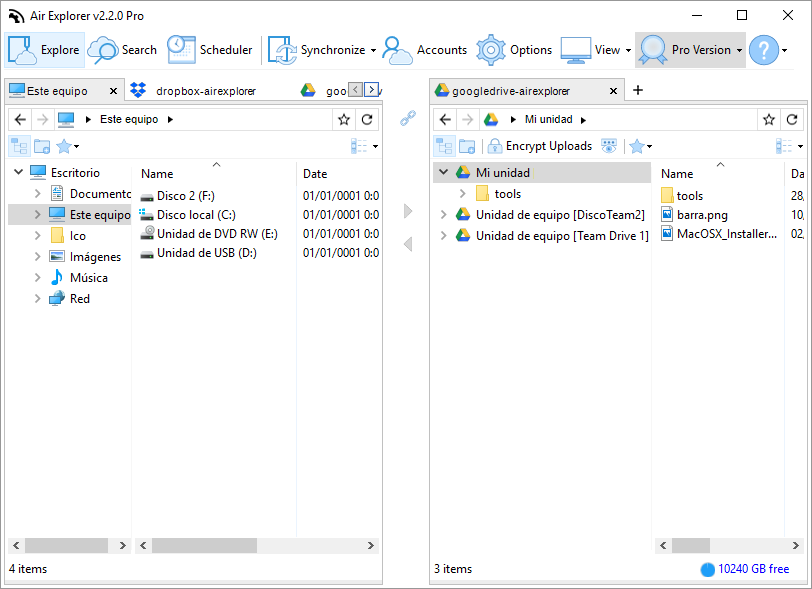
Task: Expand the Documentos tree node
Action: (x=37, y=194)
